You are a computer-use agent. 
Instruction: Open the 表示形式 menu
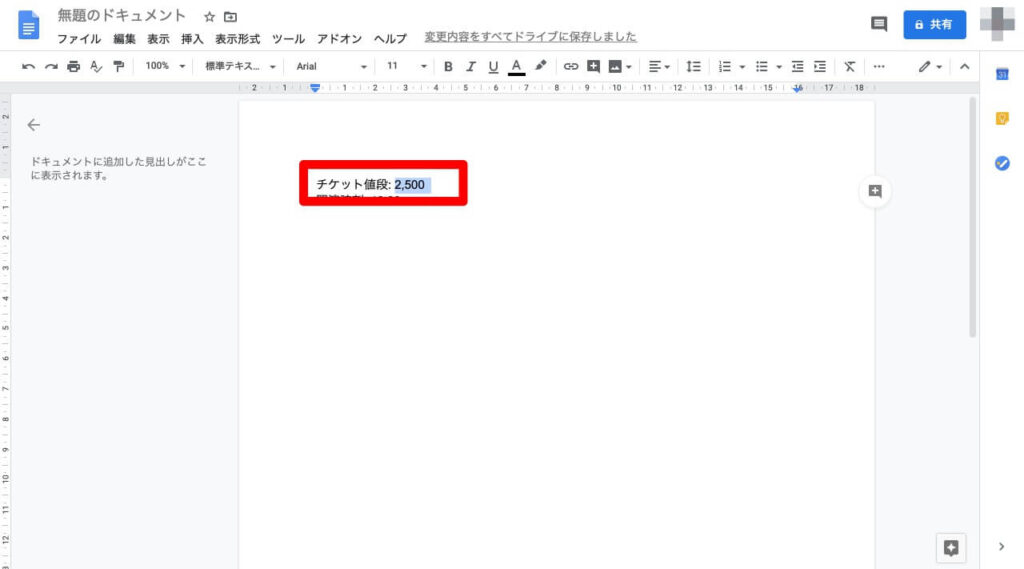point(238,39)
